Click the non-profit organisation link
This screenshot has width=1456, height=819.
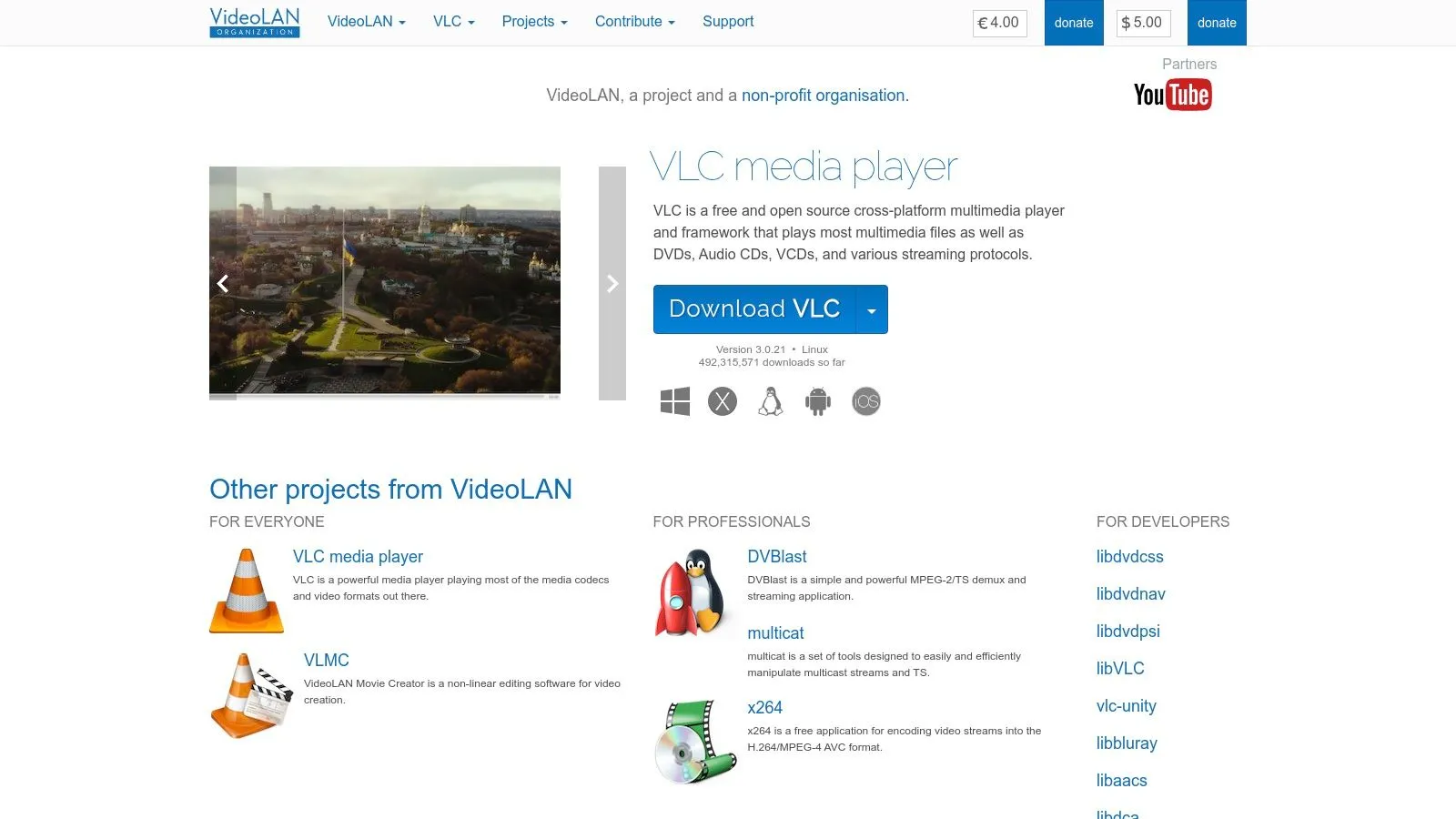click(823, 95)
